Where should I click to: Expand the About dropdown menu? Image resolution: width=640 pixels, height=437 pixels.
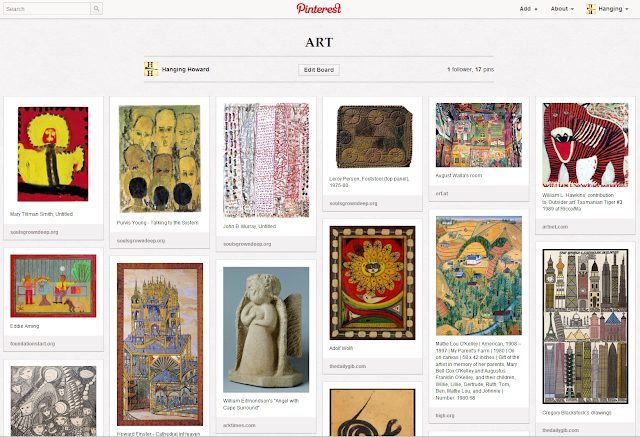click(562, 9)
